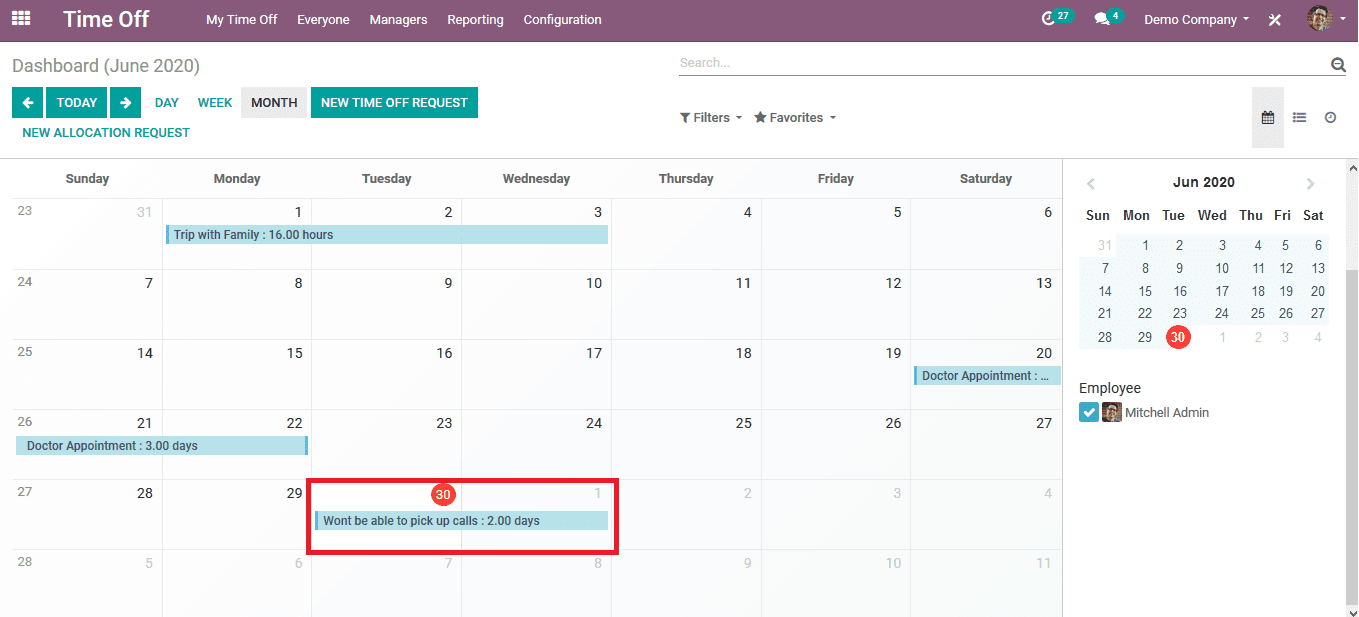
Task: Expand the Favorites dropdown
Action: (795, 118)
